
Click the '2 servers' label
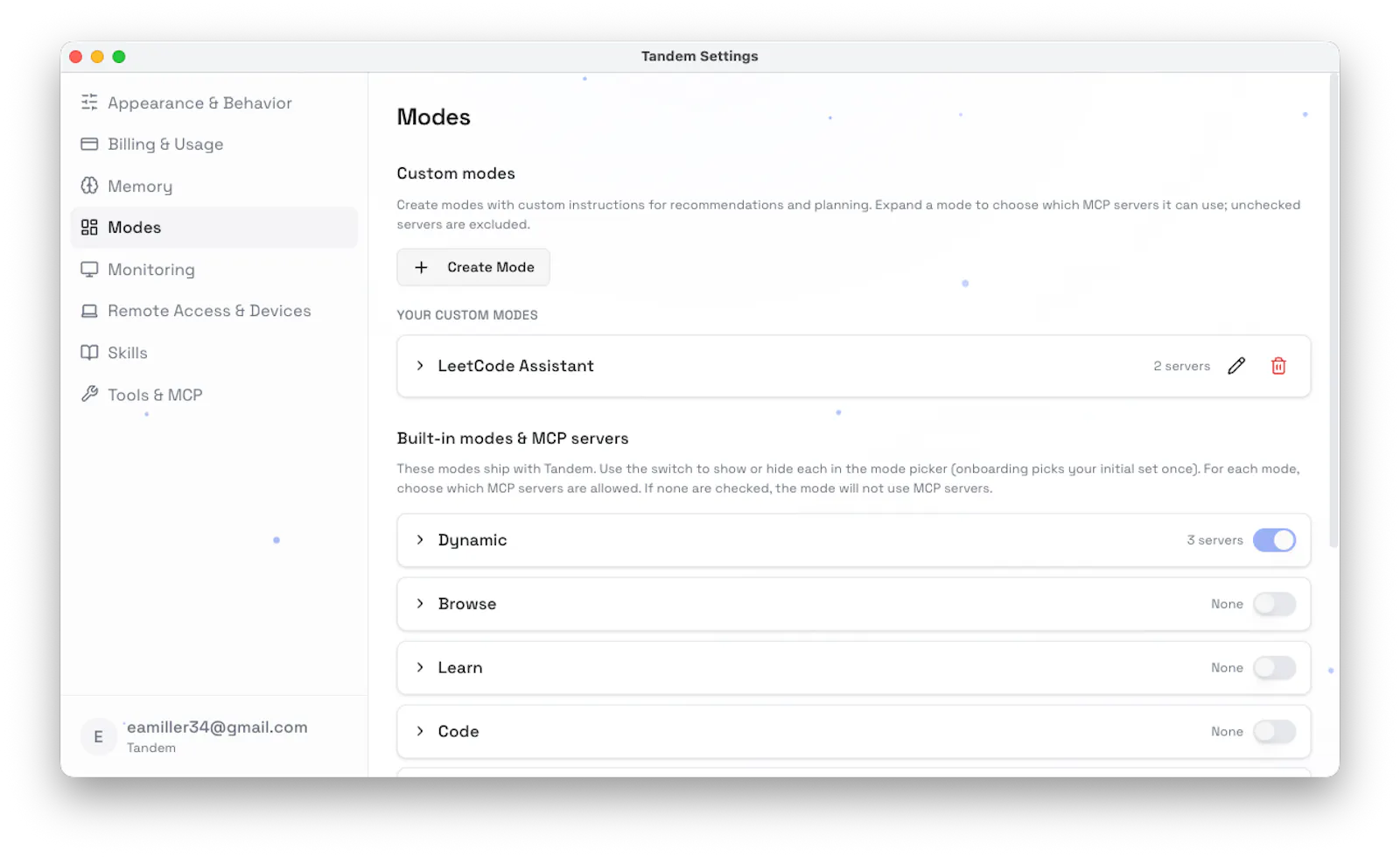(x=1181, y=366)
